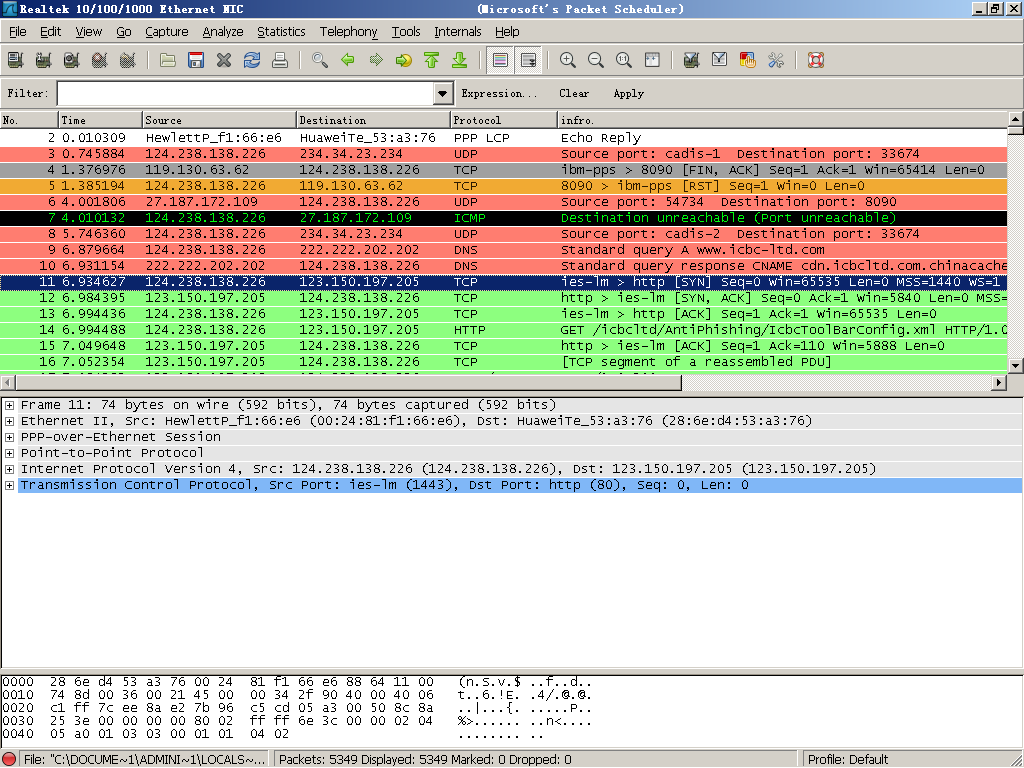
Task: Open help lifebuoy icon
Action: coord(816,60)
